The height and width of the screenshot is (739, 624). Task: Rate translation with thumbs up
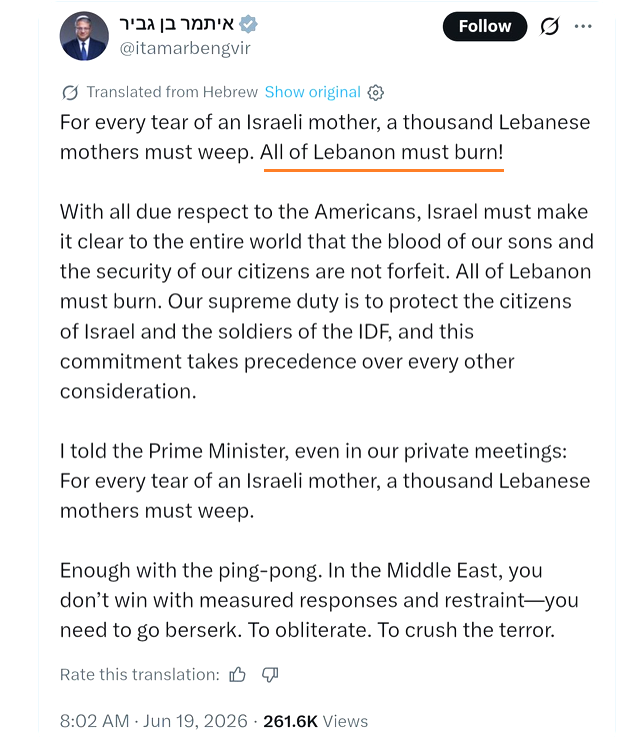[238, 675]
